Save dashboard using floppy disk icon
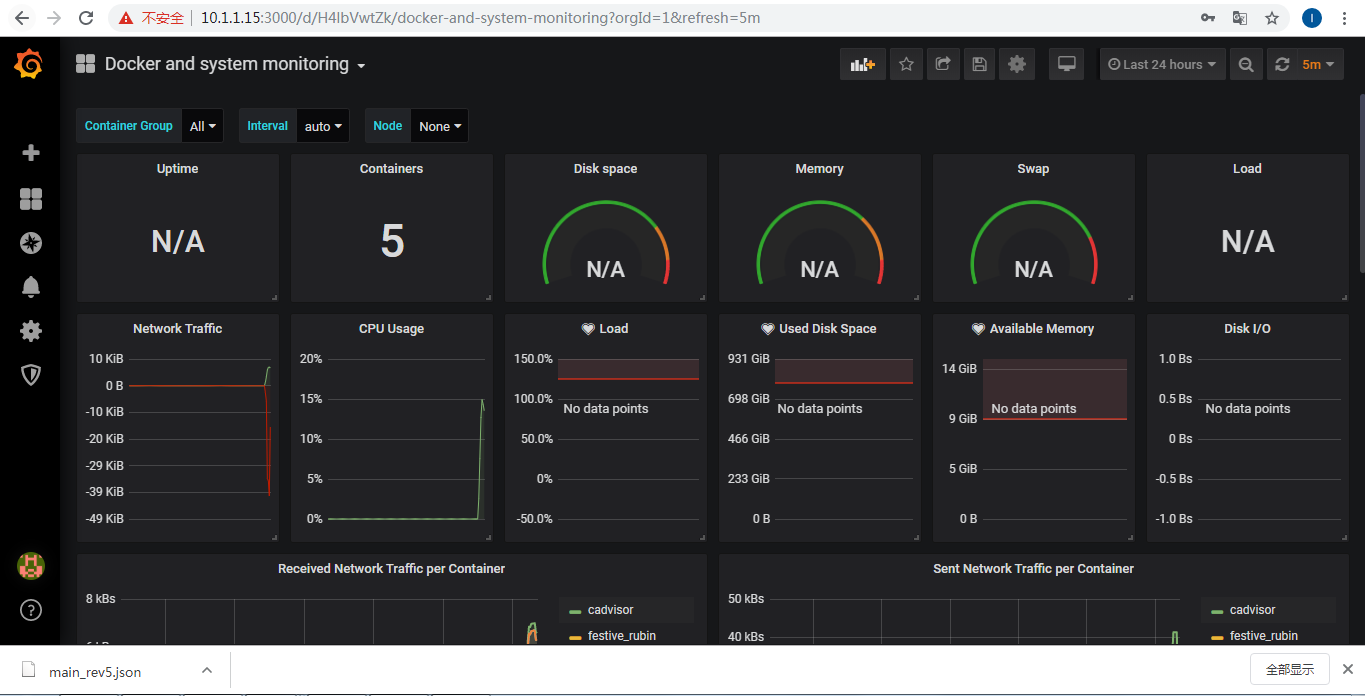Viewport: 1365px width, 696px height. pyautogui.click(x=979, y=64)
